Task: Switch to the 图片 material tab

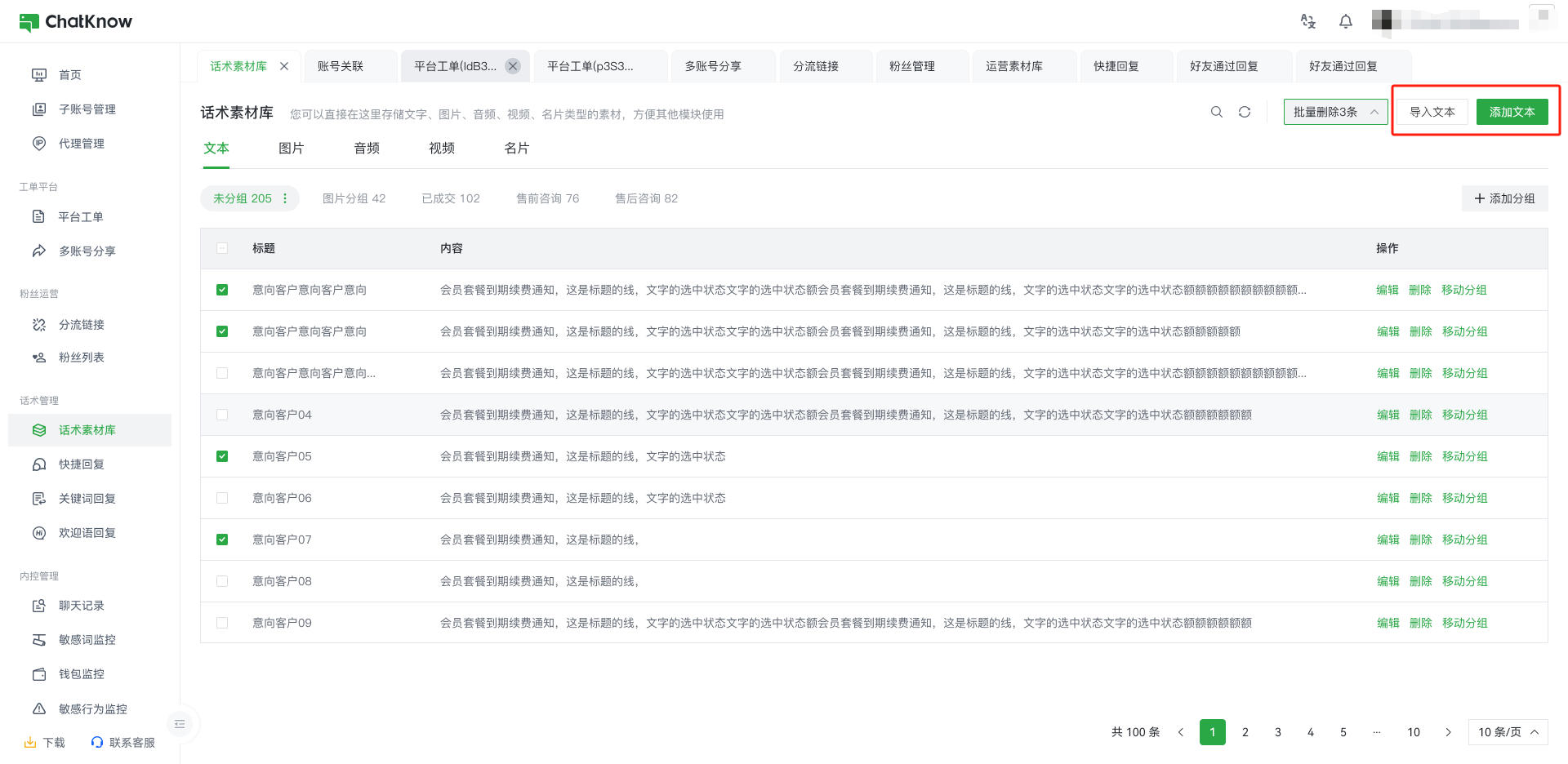Action: (x=291, y=149)
